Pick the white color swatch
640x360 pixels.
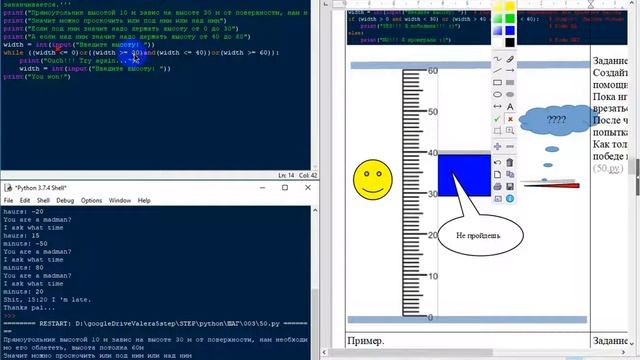[498, 42]
